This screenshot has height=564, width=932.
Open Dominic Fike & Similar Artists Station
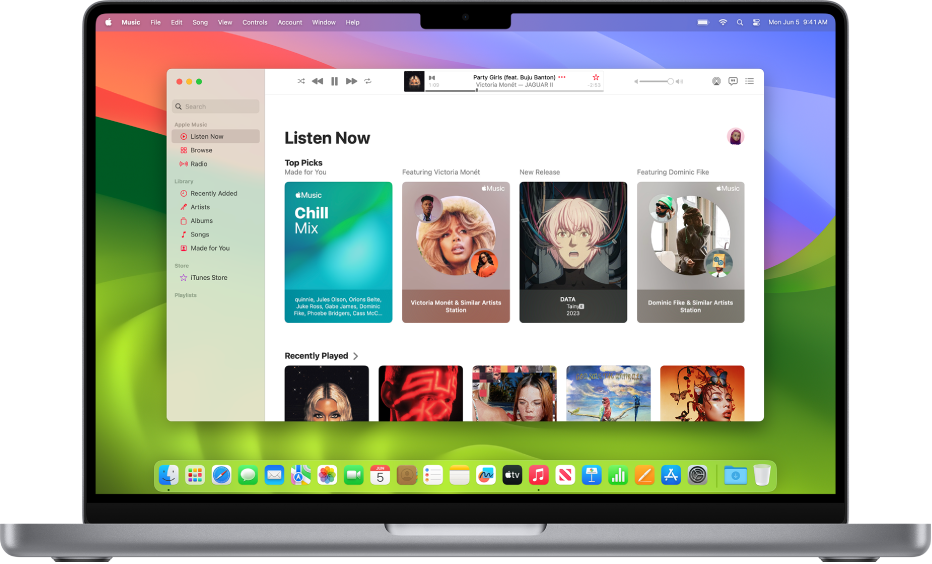click(x=691, y=253)
